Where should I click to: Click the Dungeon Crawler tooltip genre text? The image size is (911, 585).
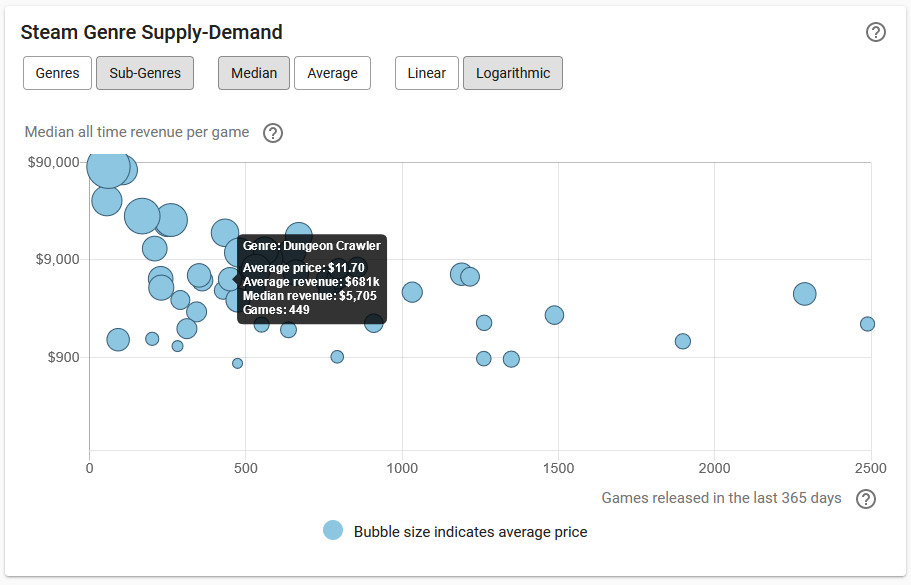tap(311, 246)
